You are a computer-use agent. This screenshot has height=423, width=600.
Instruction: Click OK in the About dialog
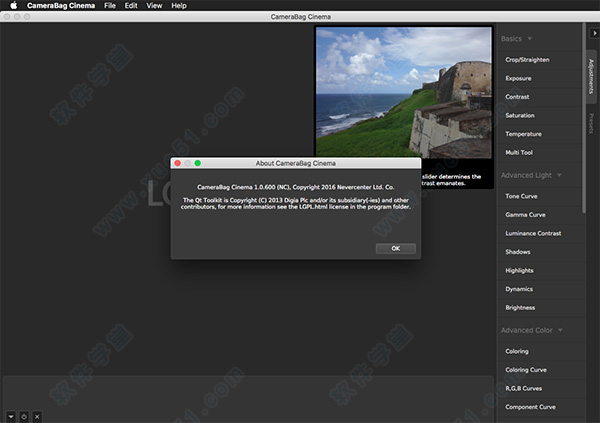tap(396, 248)
